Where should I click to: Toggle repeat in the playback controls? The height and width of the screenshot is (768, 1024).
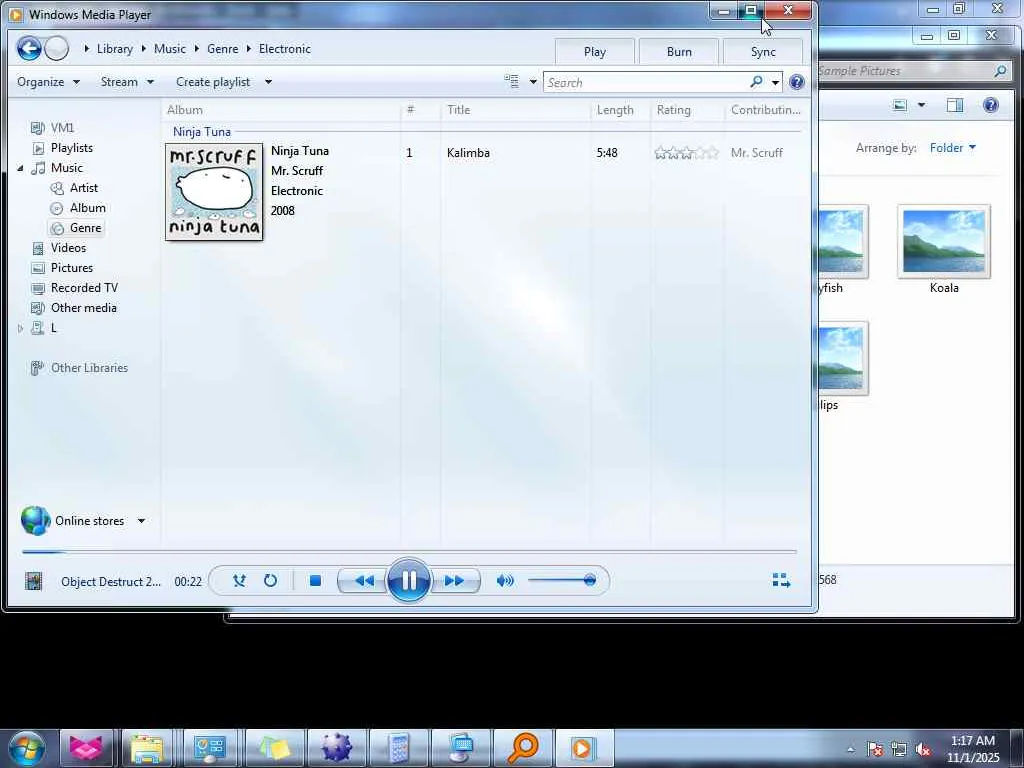(x=270, y=581)
